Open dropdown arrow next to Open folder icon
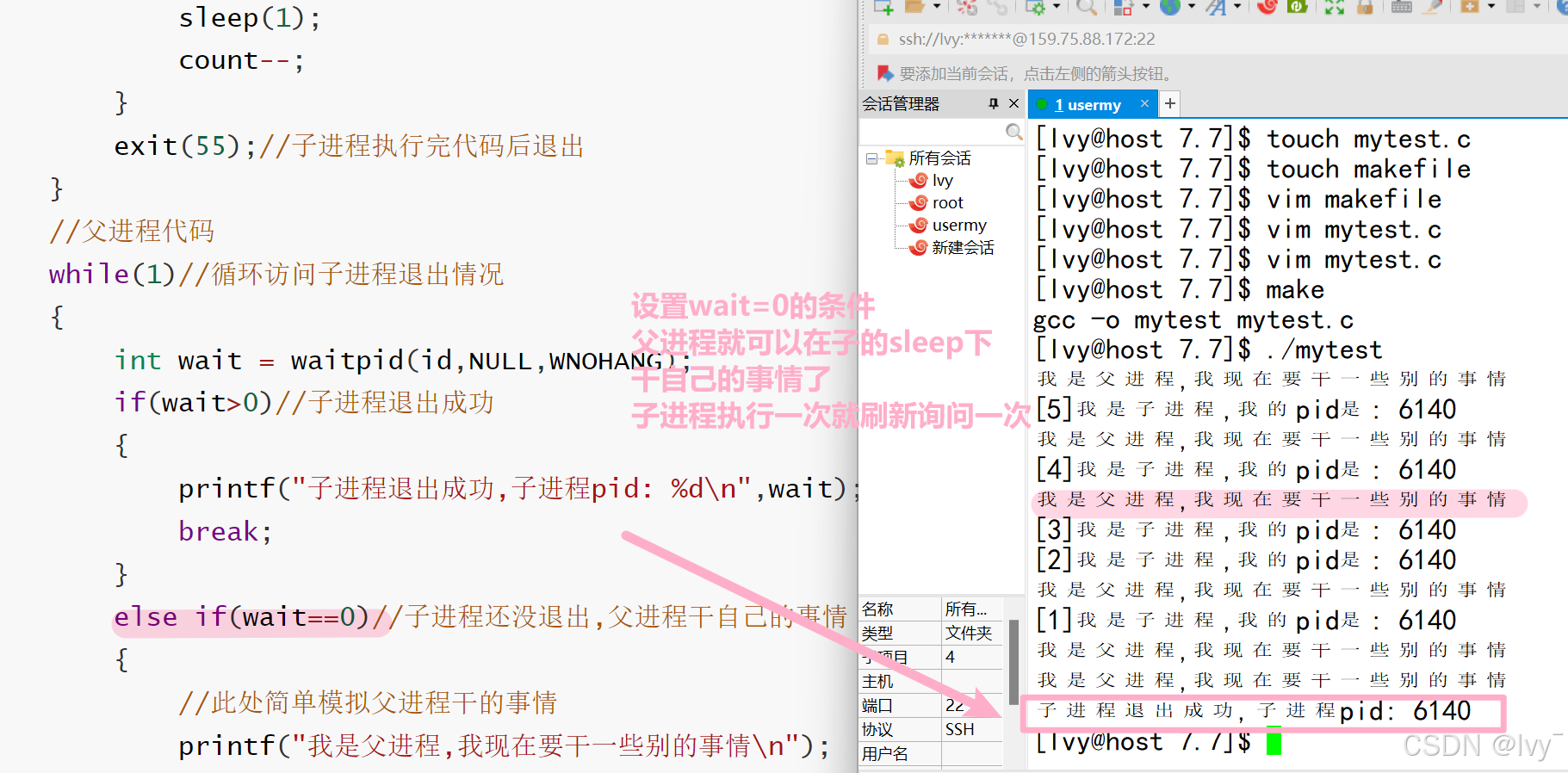Screen dimensions: 1568x773 936,7
